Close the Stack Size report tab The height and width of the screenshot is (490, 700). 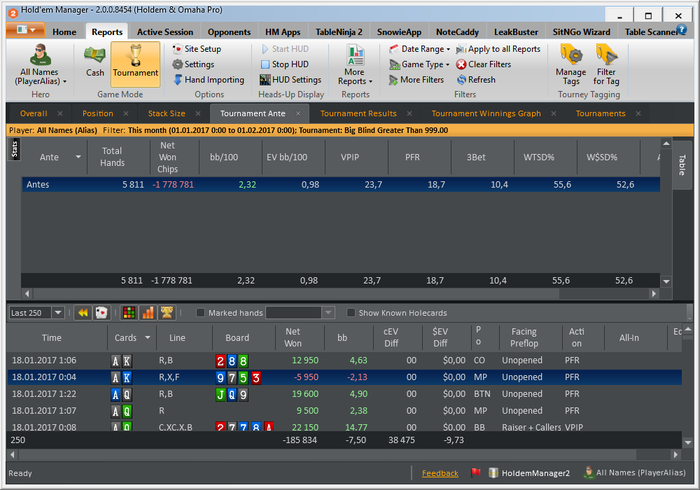(x=198, y=114)
